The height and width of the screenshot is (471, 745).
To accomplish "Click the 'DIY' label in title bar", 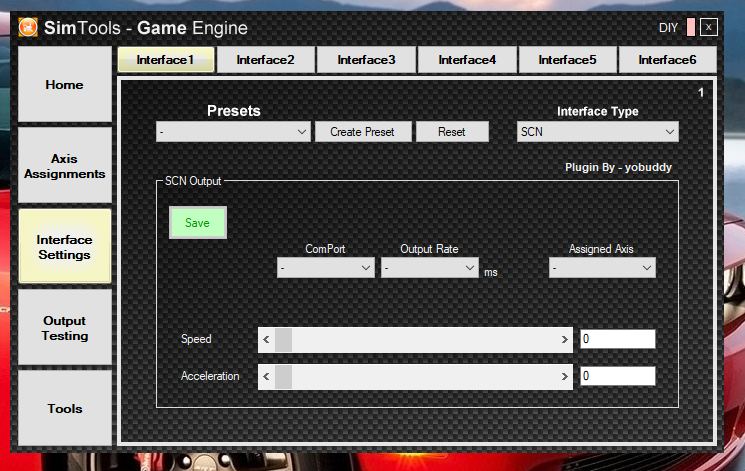I will tap(668, 28).
